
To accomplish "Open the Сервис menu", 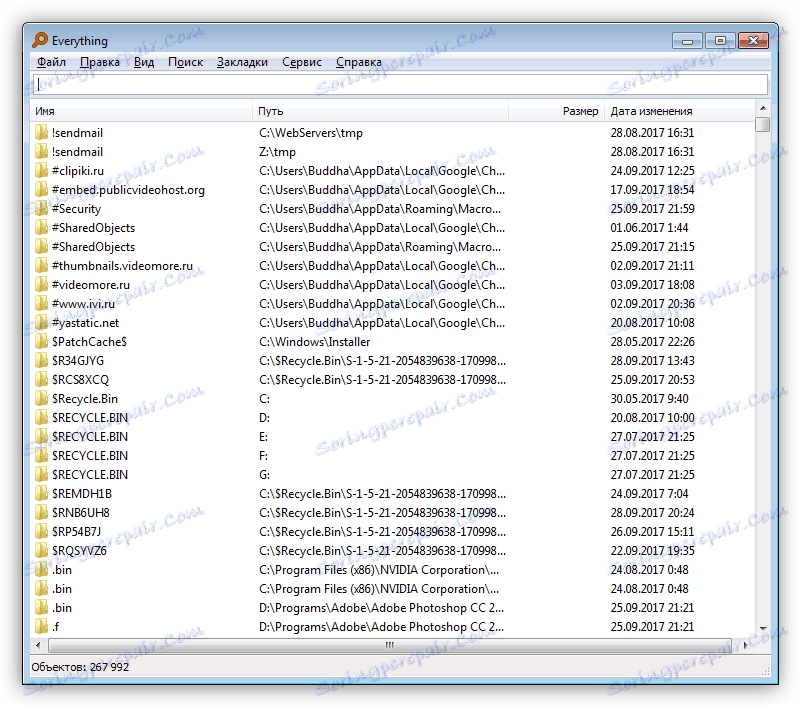I will (301, 62).
